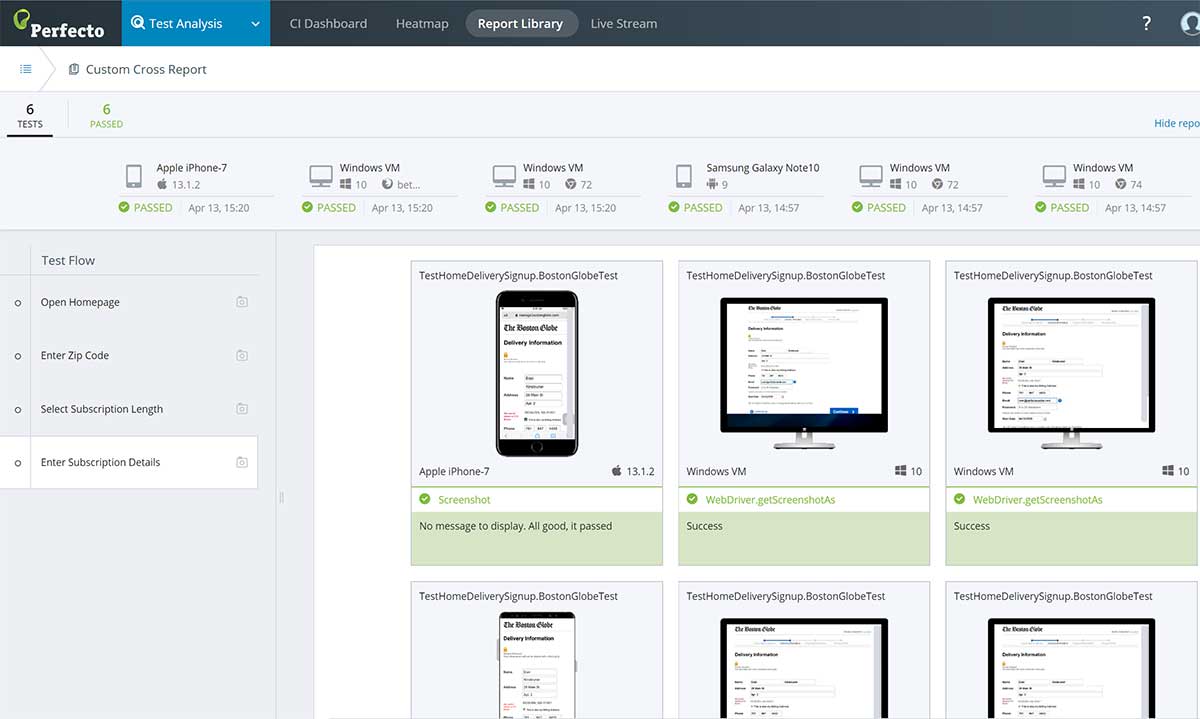The image size is (1200, 719).
Task: Filter by 6 Passed tests
Action: pos(106,115)
